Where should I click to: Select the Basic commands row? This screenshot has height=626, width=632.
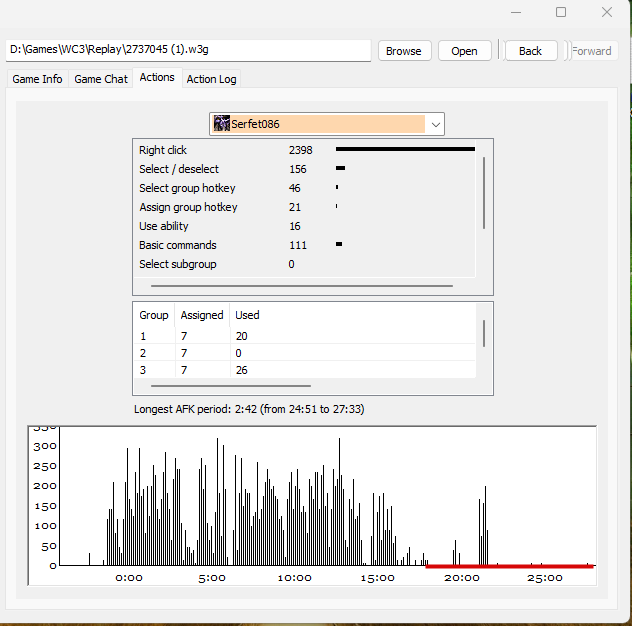(304, 245)
